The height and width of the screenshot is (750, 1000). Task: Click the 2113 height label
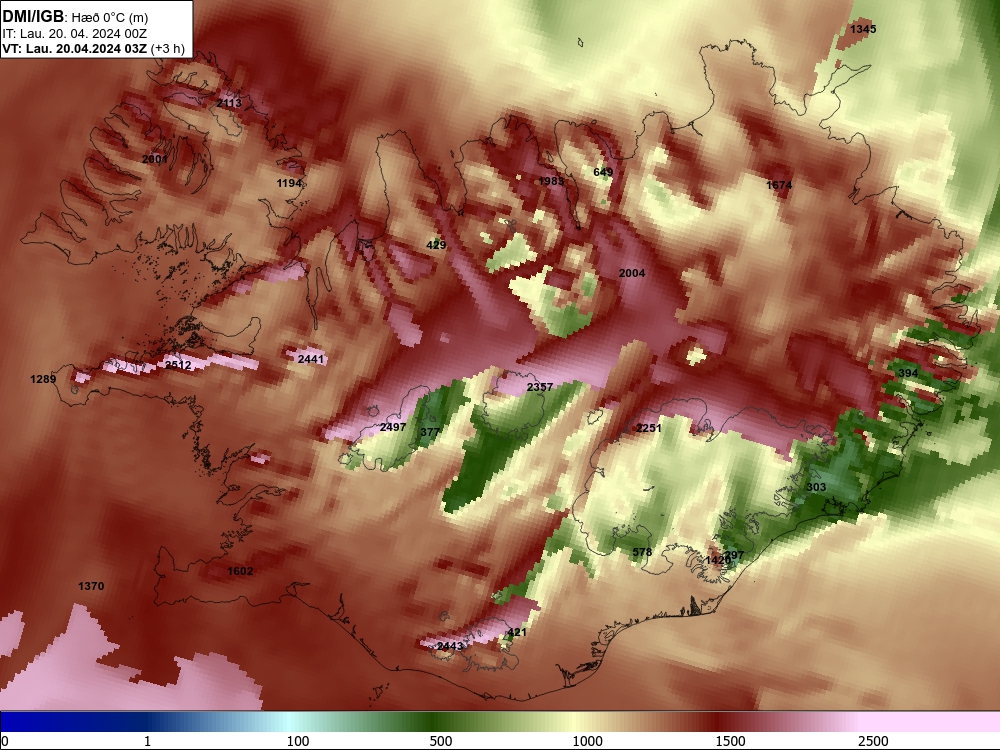coord(229,103)
